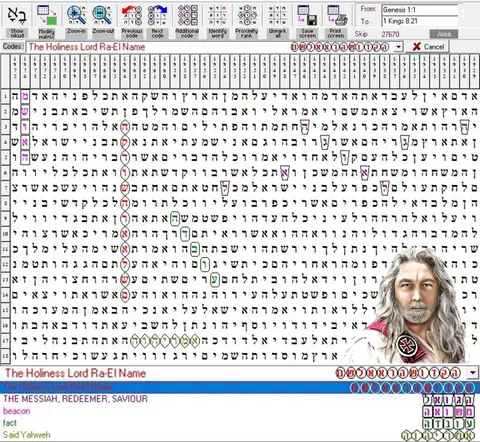Viewport: 480px width, 442px height.
Task: Select the 'fact' code row
Action: pos(240,423)
